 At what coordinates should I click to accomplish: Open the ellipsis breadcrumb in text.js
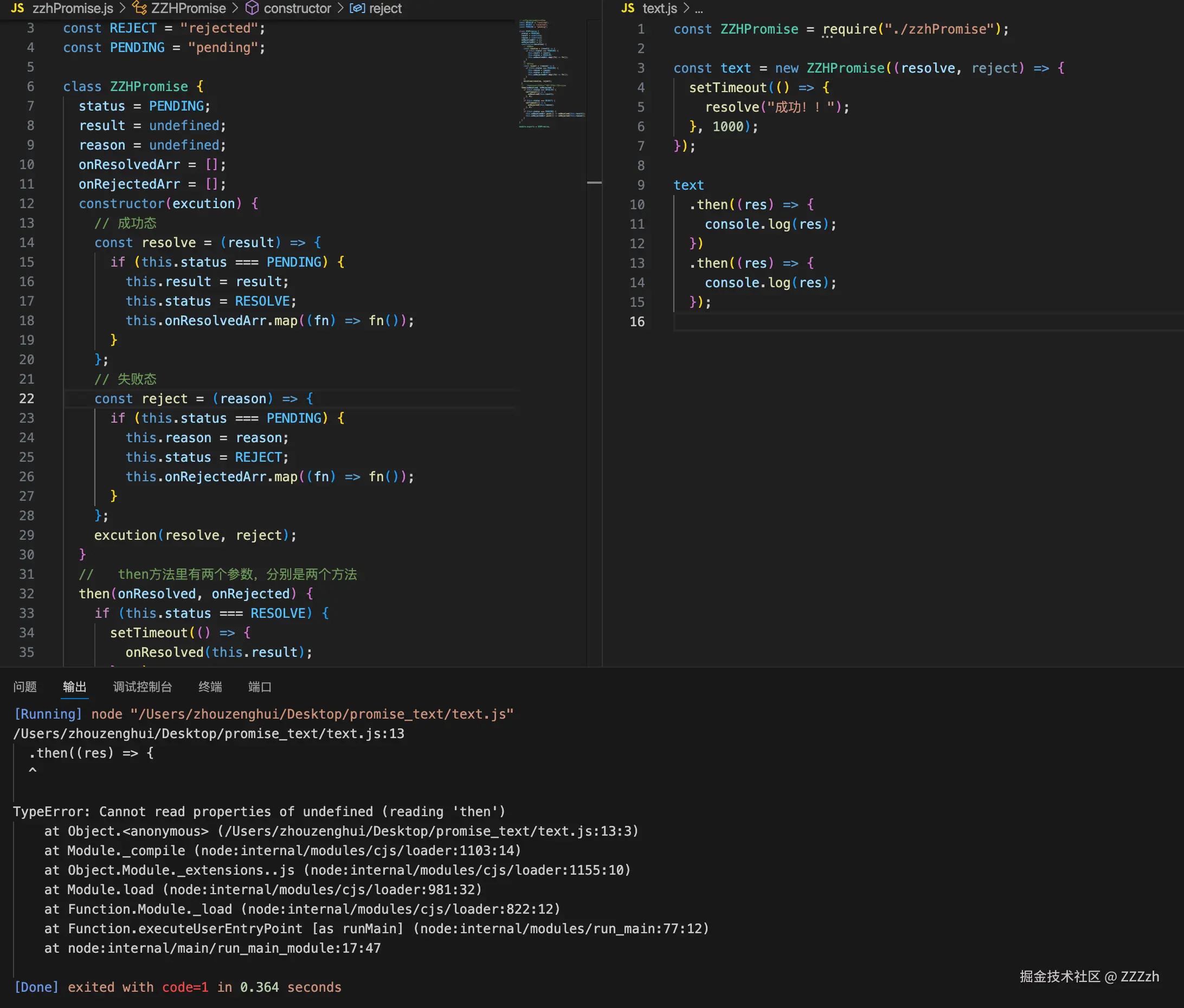pos(699,9)
